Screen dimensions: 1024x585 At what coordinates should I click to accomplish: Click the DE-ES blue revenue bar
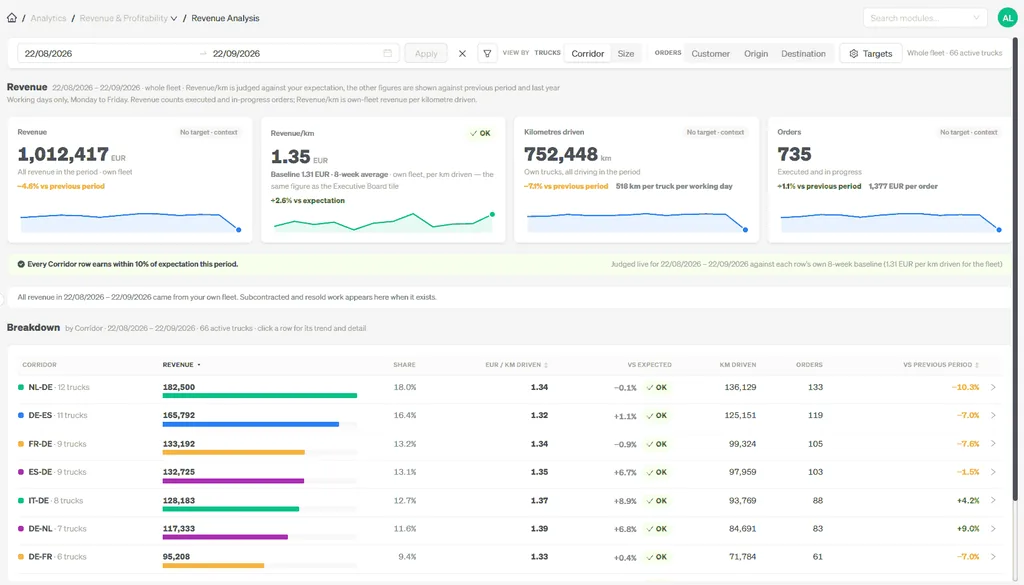[x=251, y=424]
